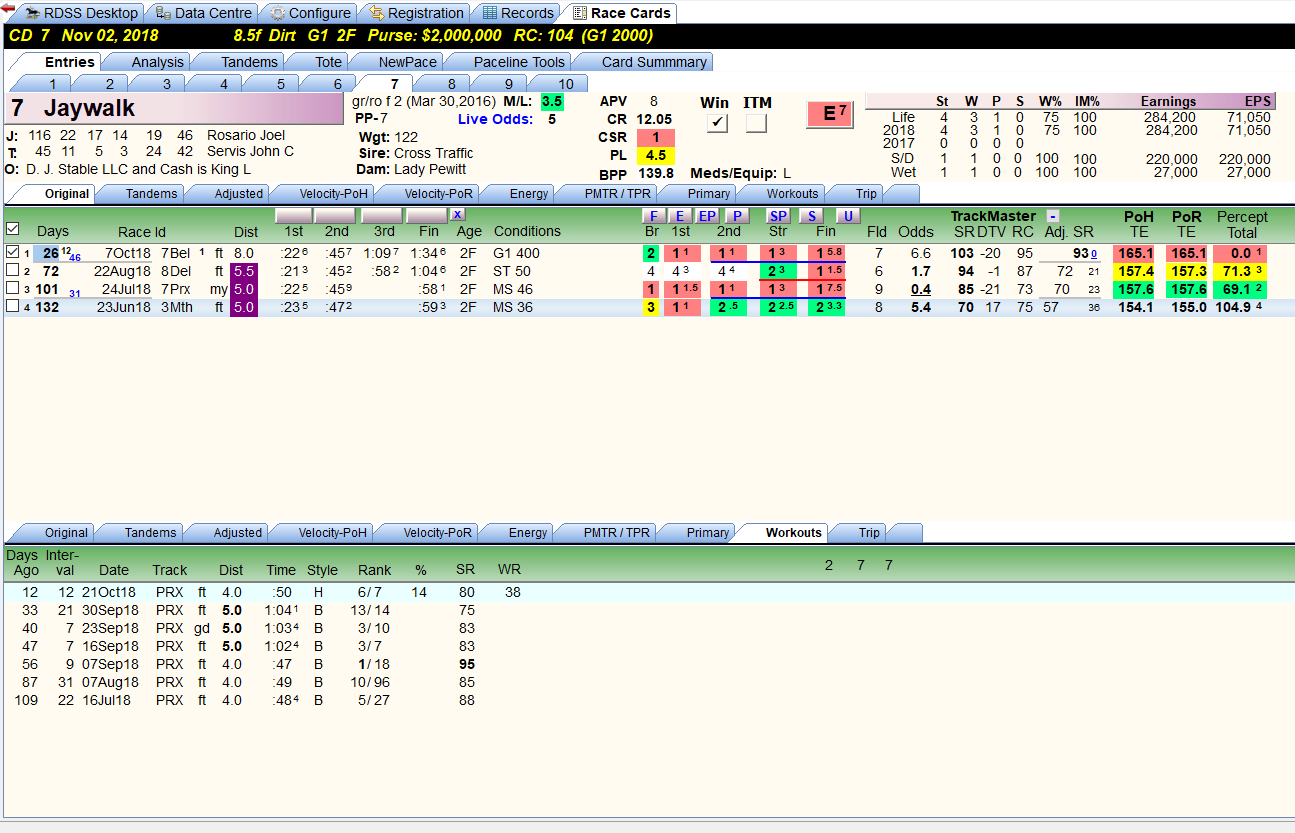Click the F pace filter button
The width and height of the screenshot is (1295, 833).
[x=653, y=216]
